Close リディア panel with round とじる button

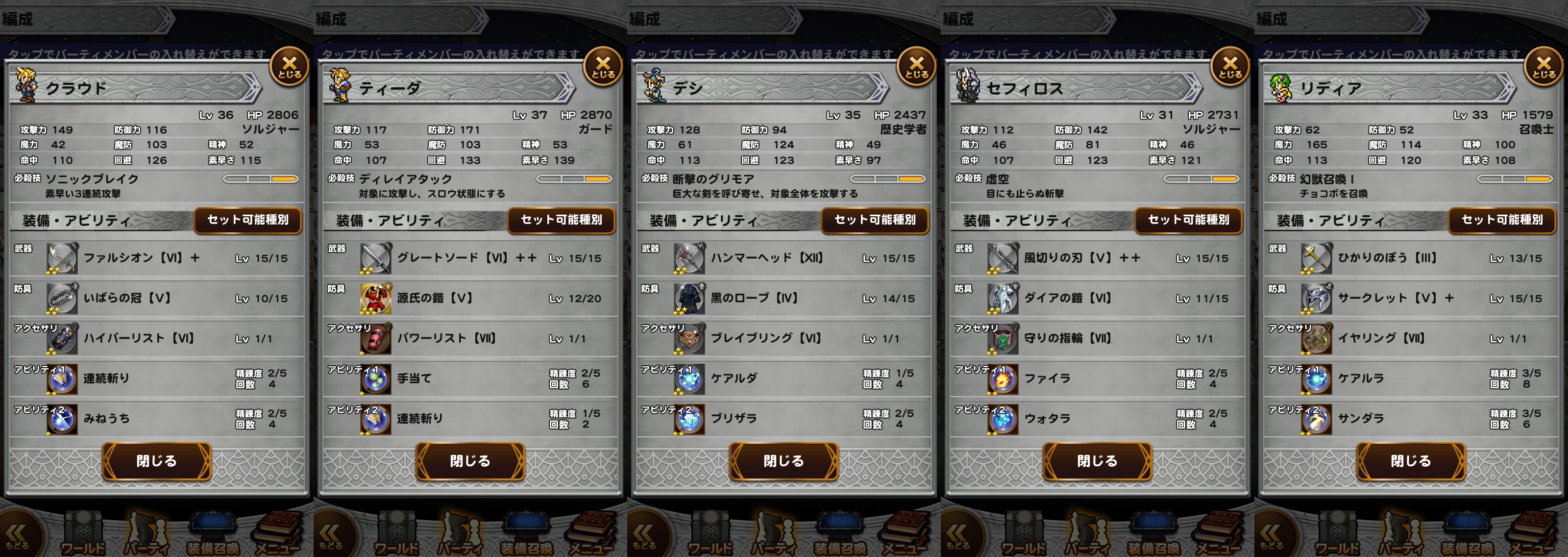(x=1543, y=66)
